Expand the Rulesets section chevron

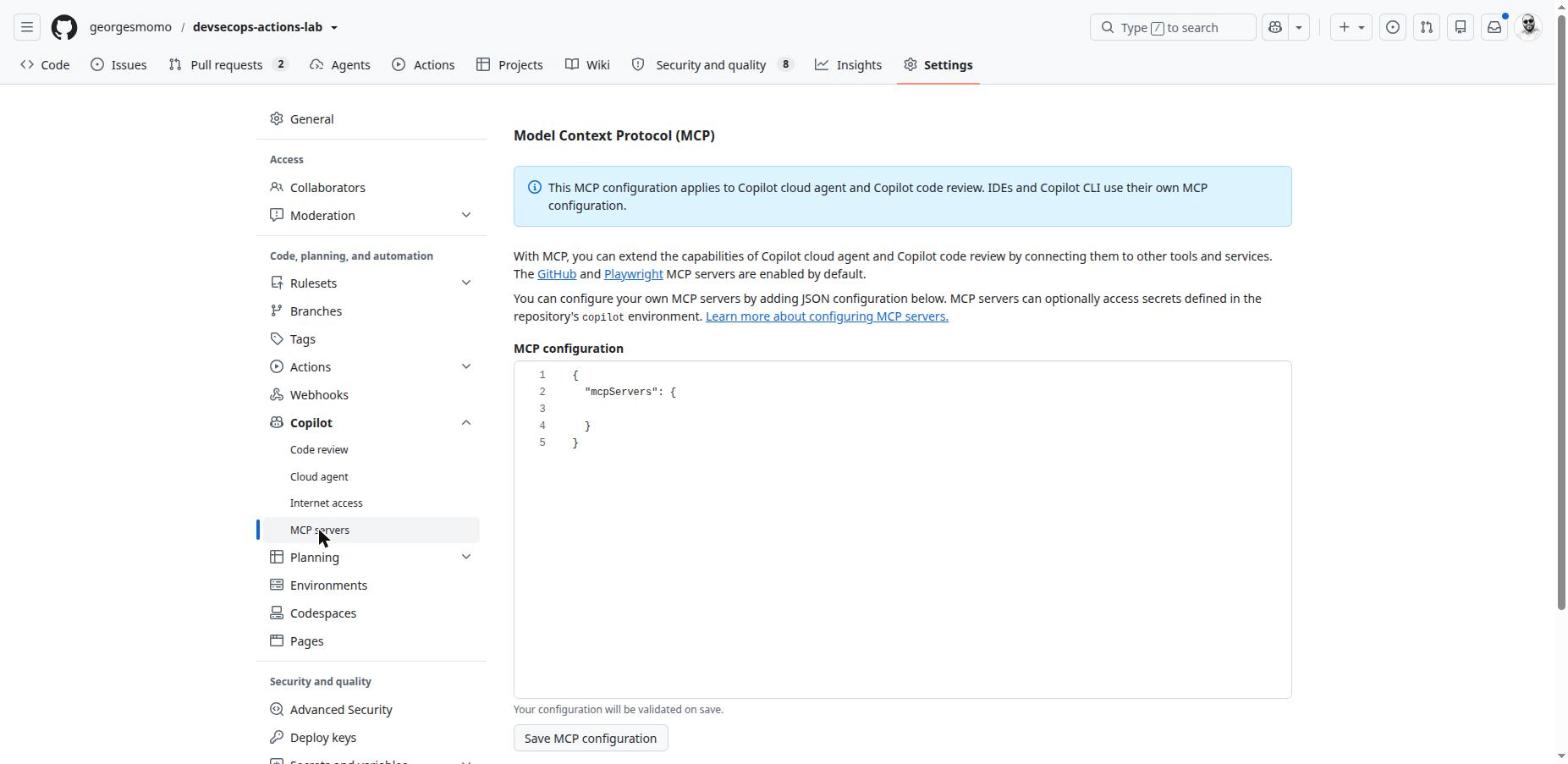pos(466,283)
